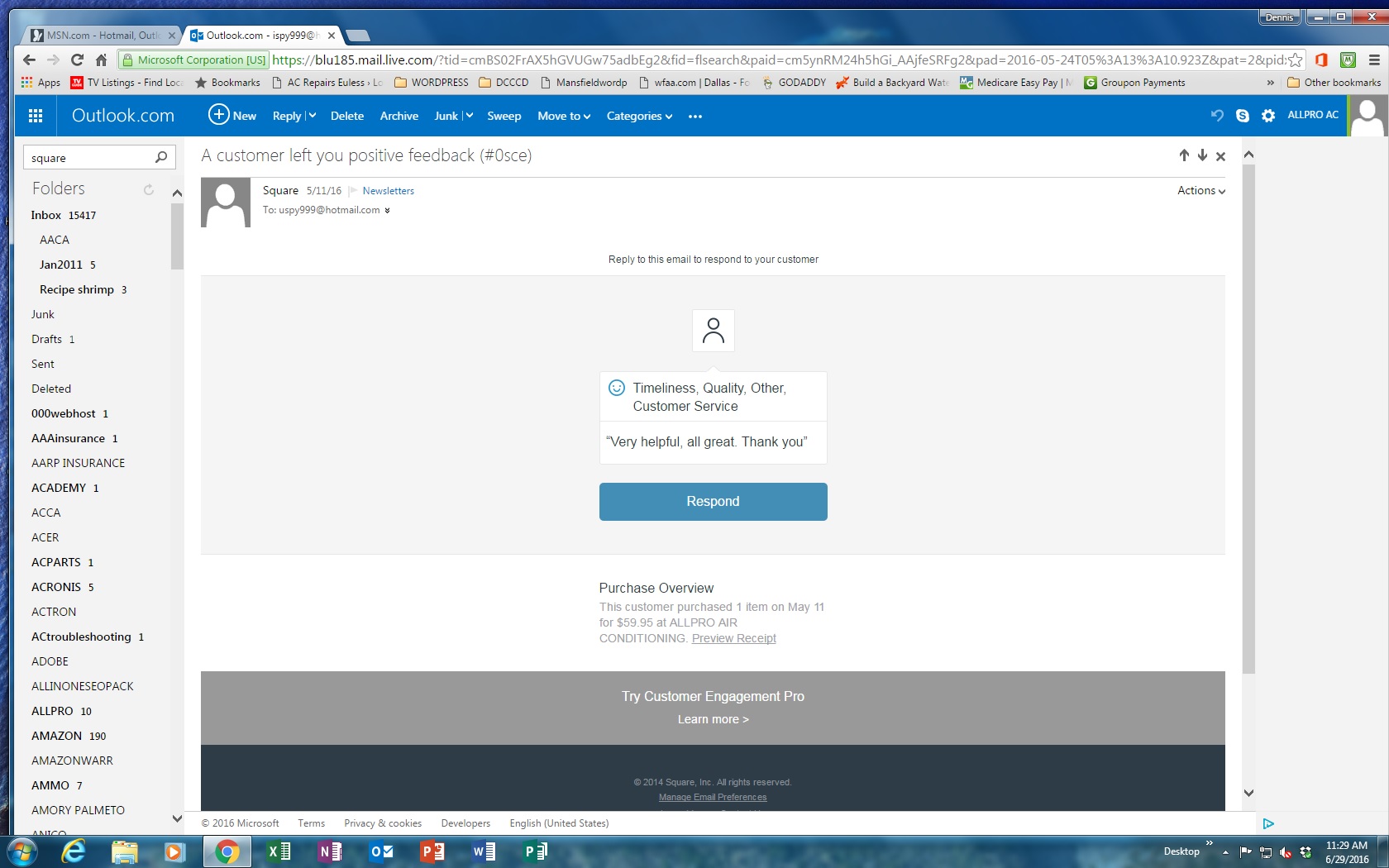Go to next message with down arrow
Viewport: 1389px width, 868px height.
(x=1202, y=155)
